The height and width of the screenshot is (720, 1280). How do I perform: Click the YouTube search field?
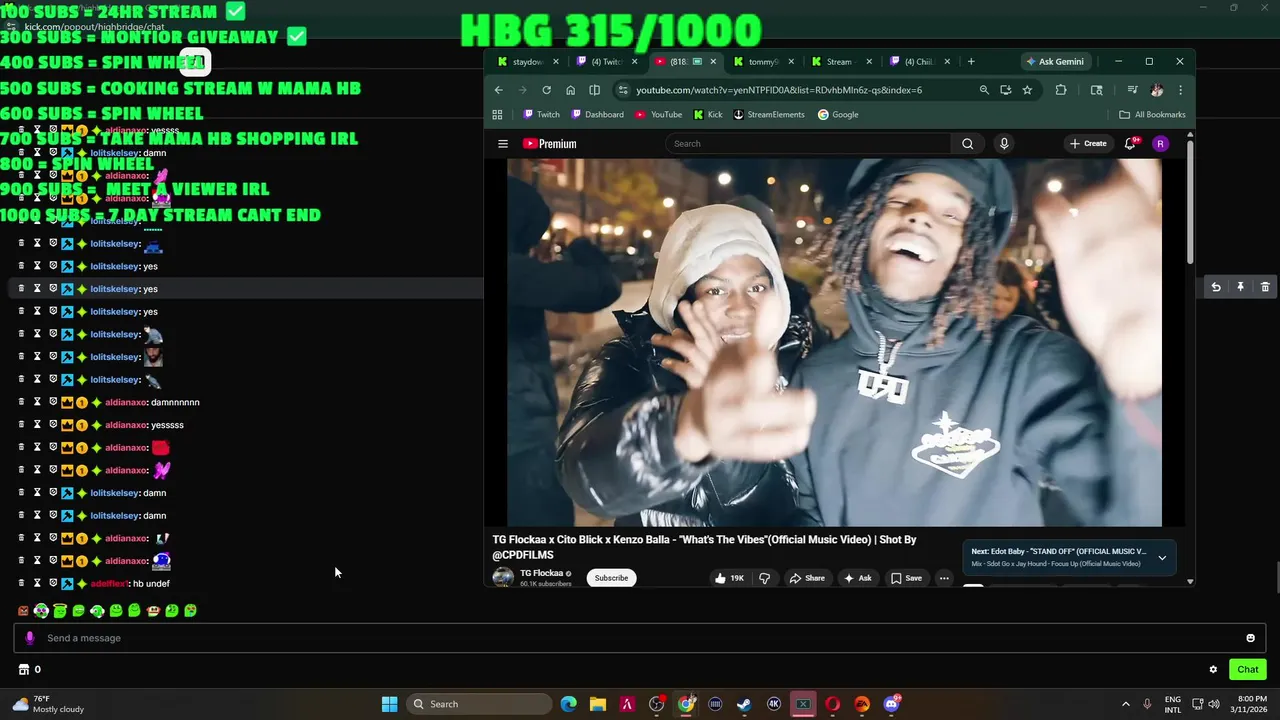(x=808, y=144)
